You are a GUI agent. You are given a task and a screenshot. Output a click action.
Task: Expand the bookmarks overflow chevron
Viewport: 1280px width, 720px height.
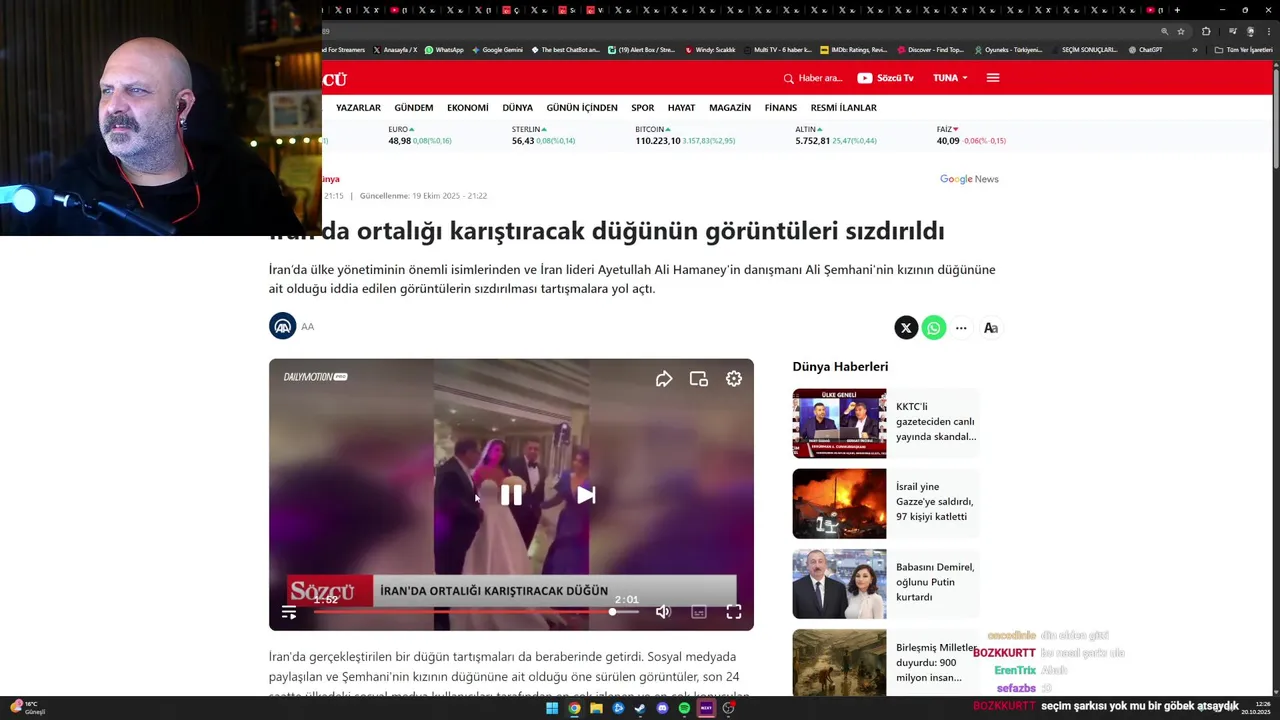pos(1194,49)
